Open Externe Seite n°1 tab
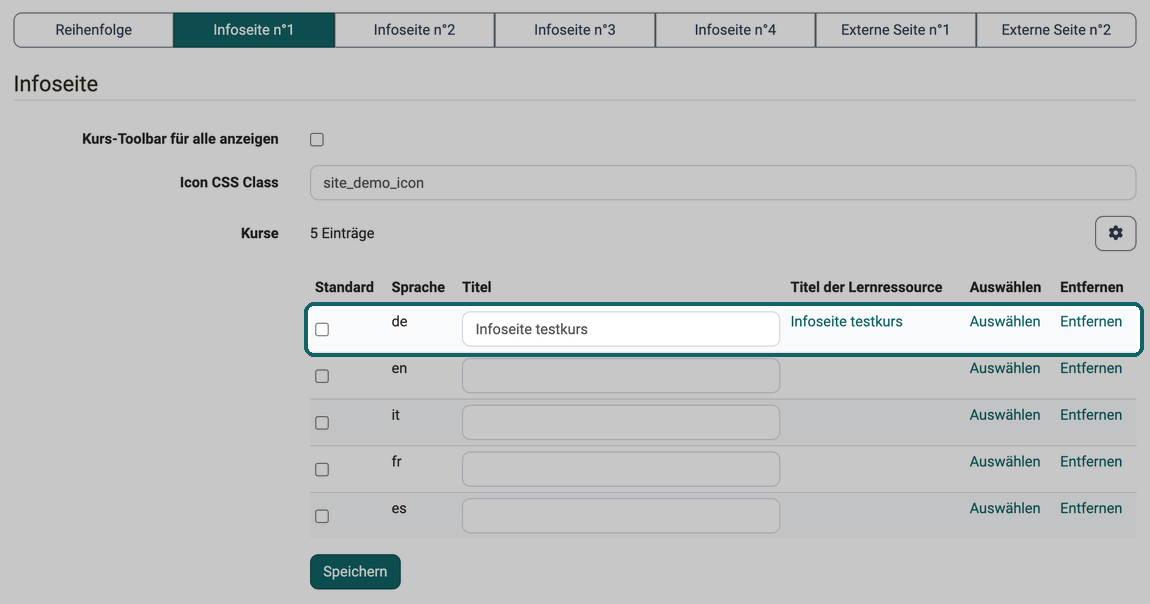 [x=896, y=30]
